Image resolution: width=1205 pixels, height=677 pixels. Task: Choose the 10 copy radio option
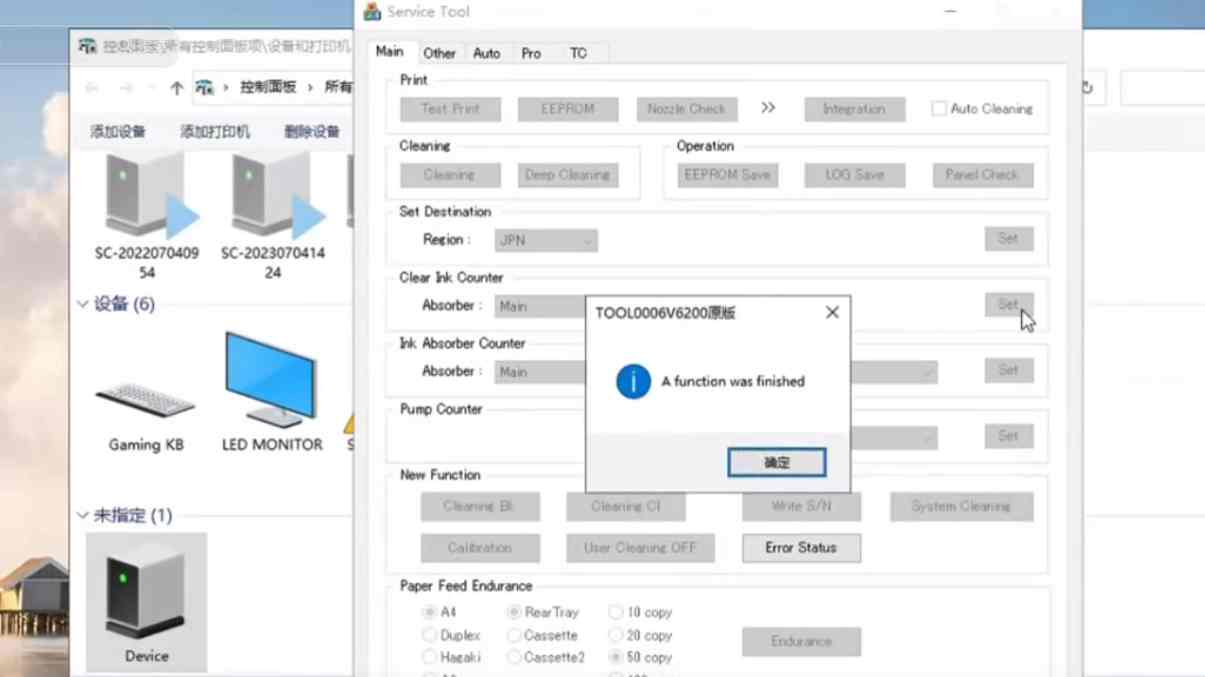(616, 612)
